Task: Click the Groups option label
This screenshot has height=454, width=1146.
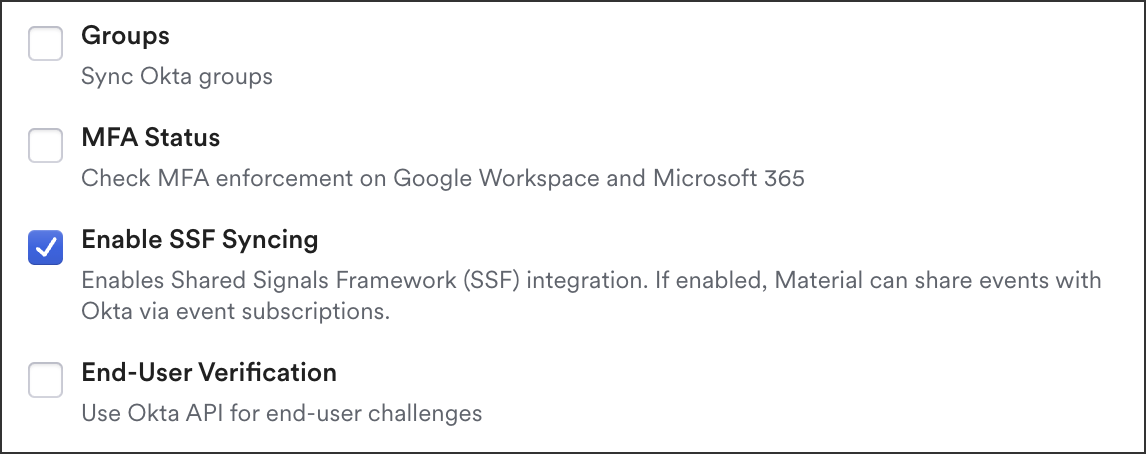Action: tap(125, 36)
